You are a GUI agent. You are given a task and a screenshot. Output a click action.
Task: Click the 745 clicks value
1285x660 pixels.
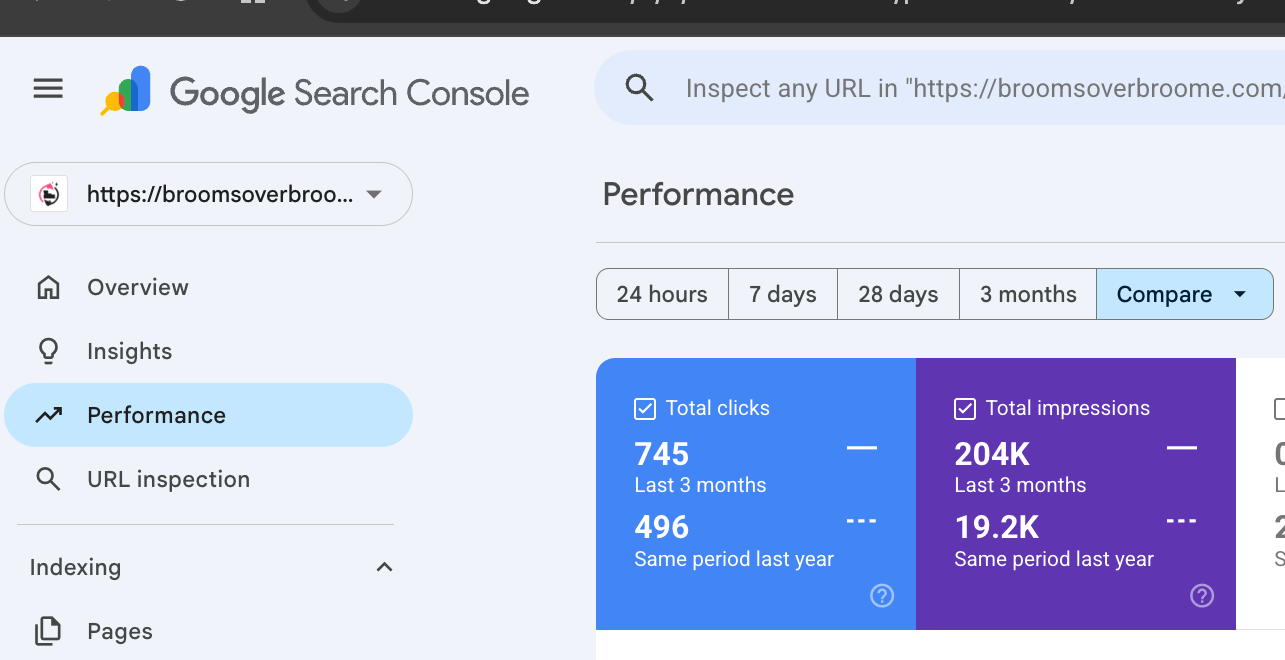point(662,454)
